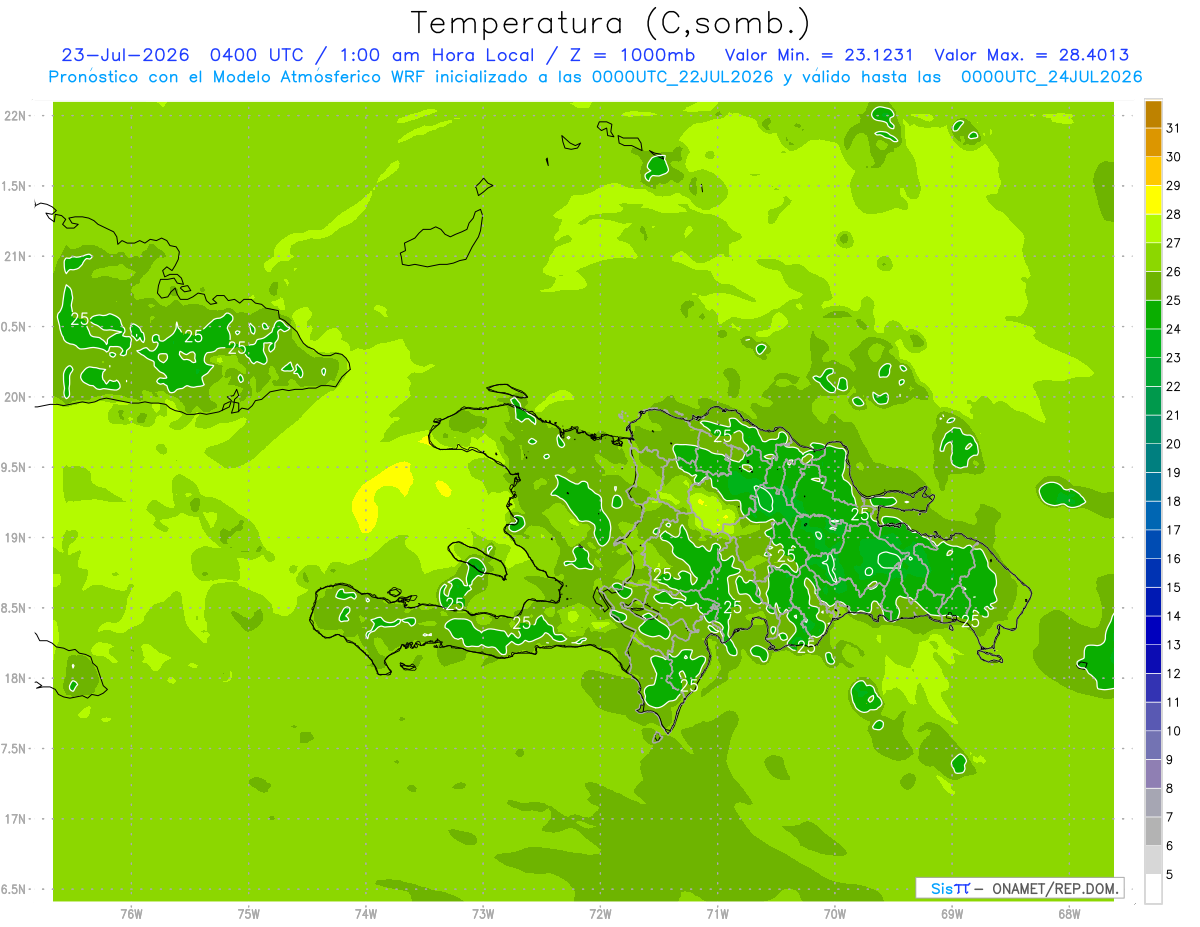This screenshot has height=927, width=1200.
Task: Click the "75W" longitude label
Action: 249,913
